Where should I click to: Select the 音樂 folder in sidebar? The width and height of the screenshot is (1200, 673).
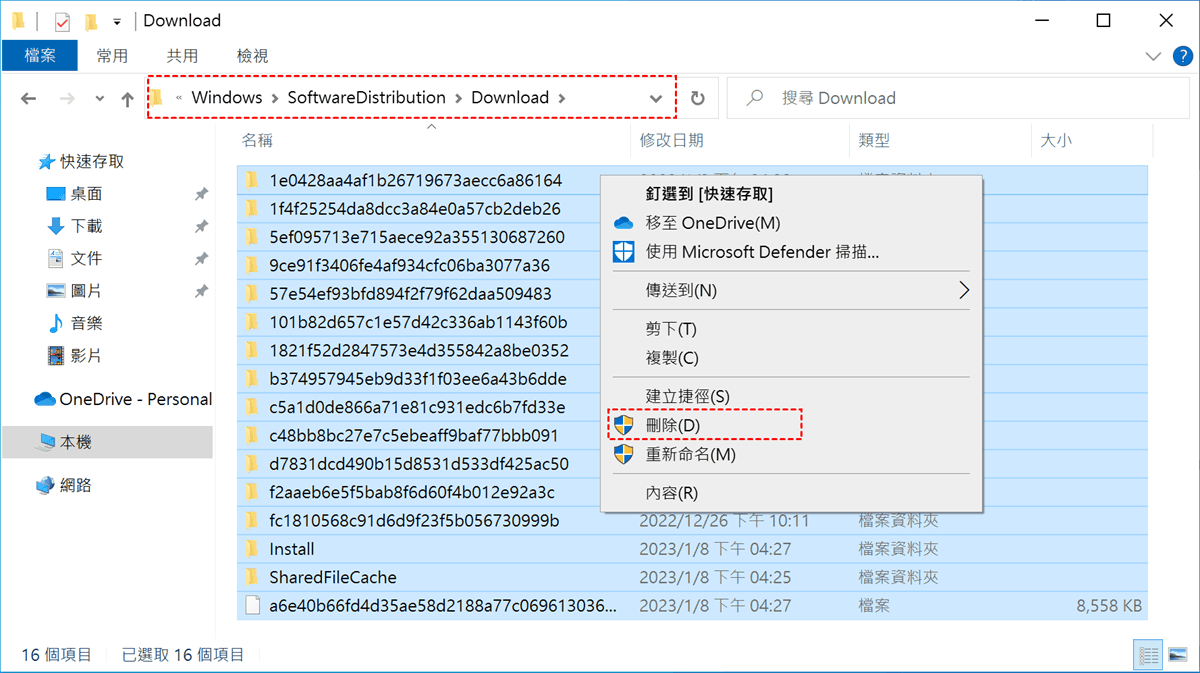pyautogui.click(x=86, y=323)
